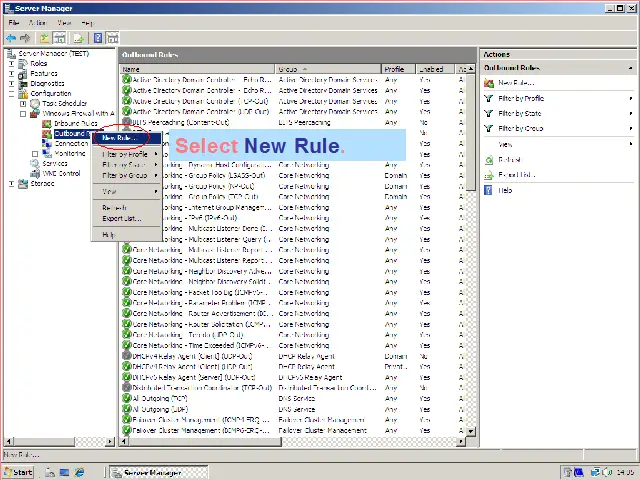The width and height of the screenshot is (640, 480).
Task: Click the Export List toolbar icon
Action: (78, 38)
